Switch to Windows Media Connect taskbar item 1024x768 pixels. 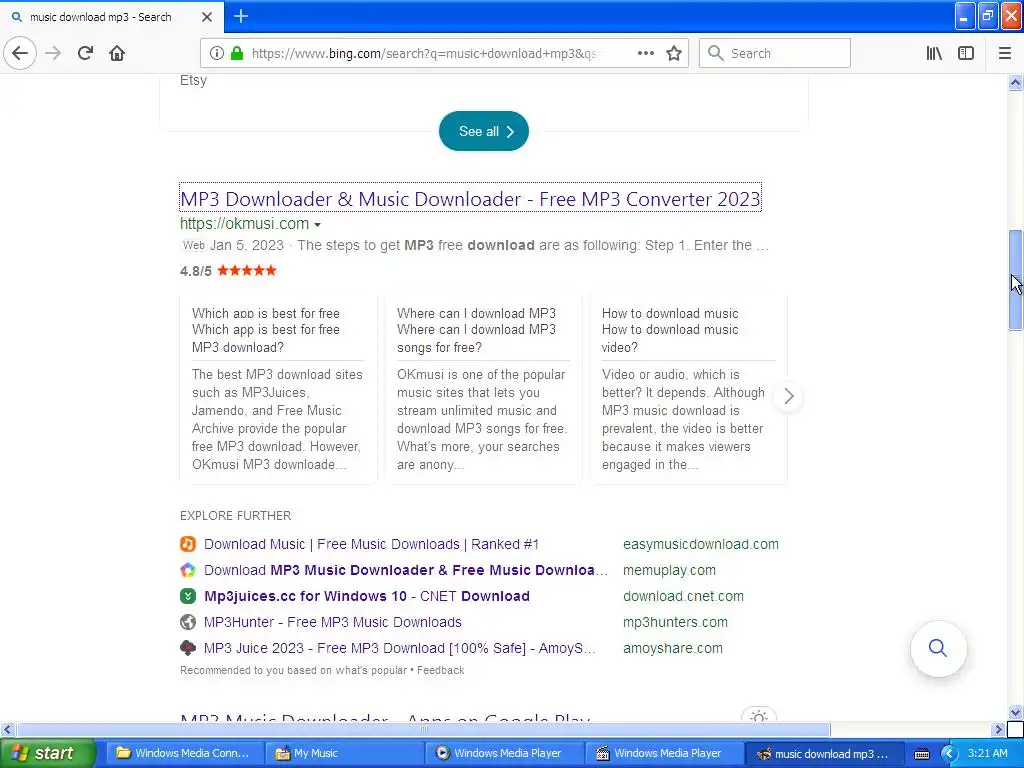(x=184, y=753)
